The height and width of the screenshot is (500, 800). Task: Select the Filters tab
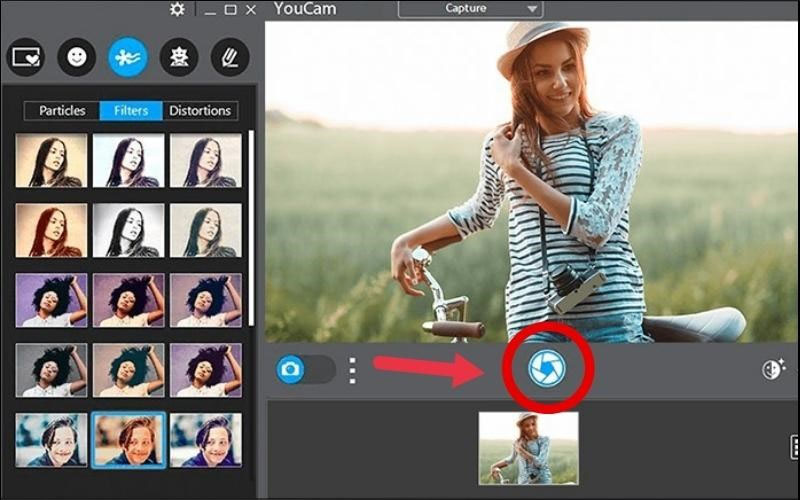tap(131, 110)
